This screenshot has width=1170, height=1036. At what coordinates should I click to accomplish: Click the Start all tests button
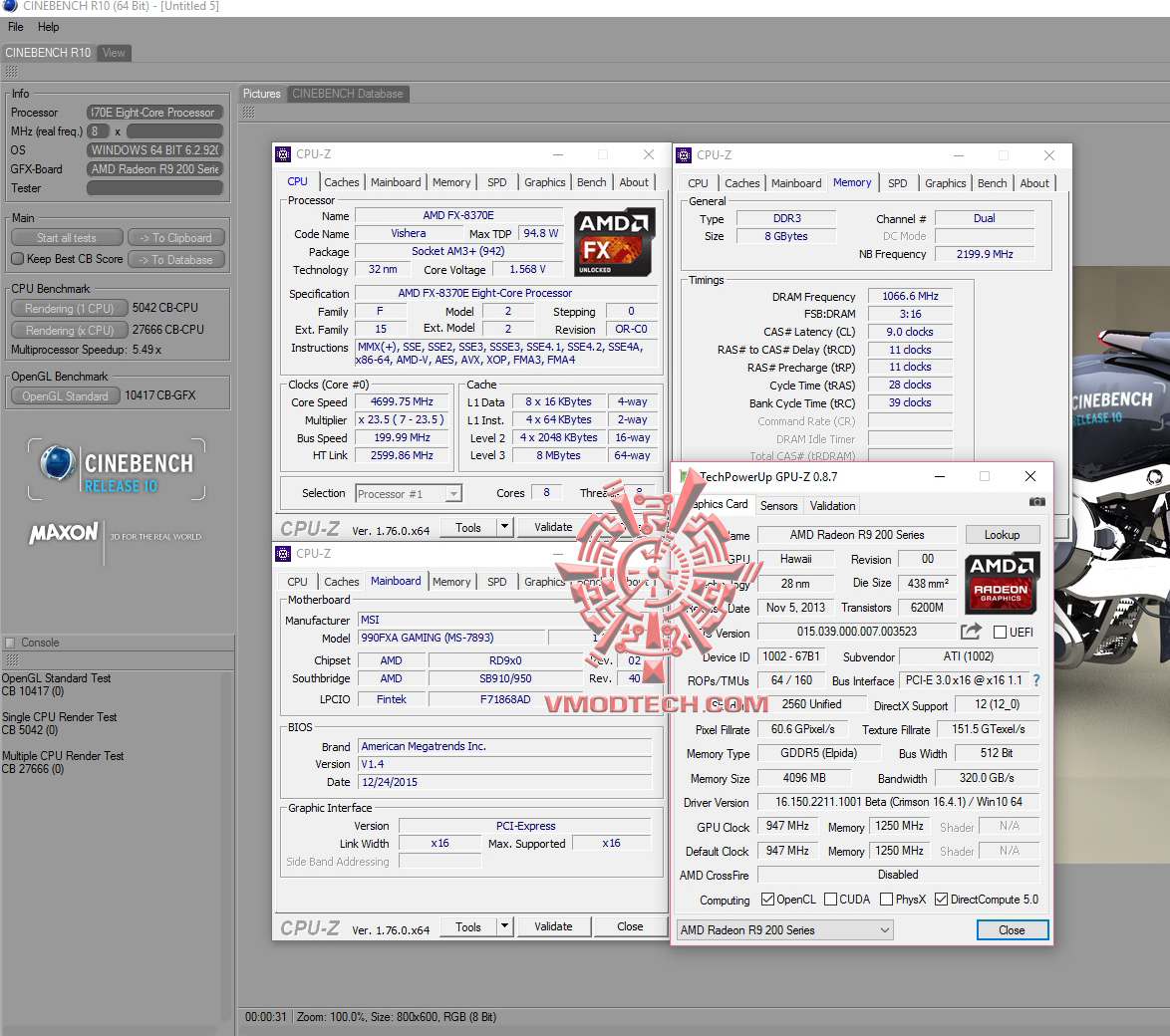pyautogui.click(x=67, y=238)
